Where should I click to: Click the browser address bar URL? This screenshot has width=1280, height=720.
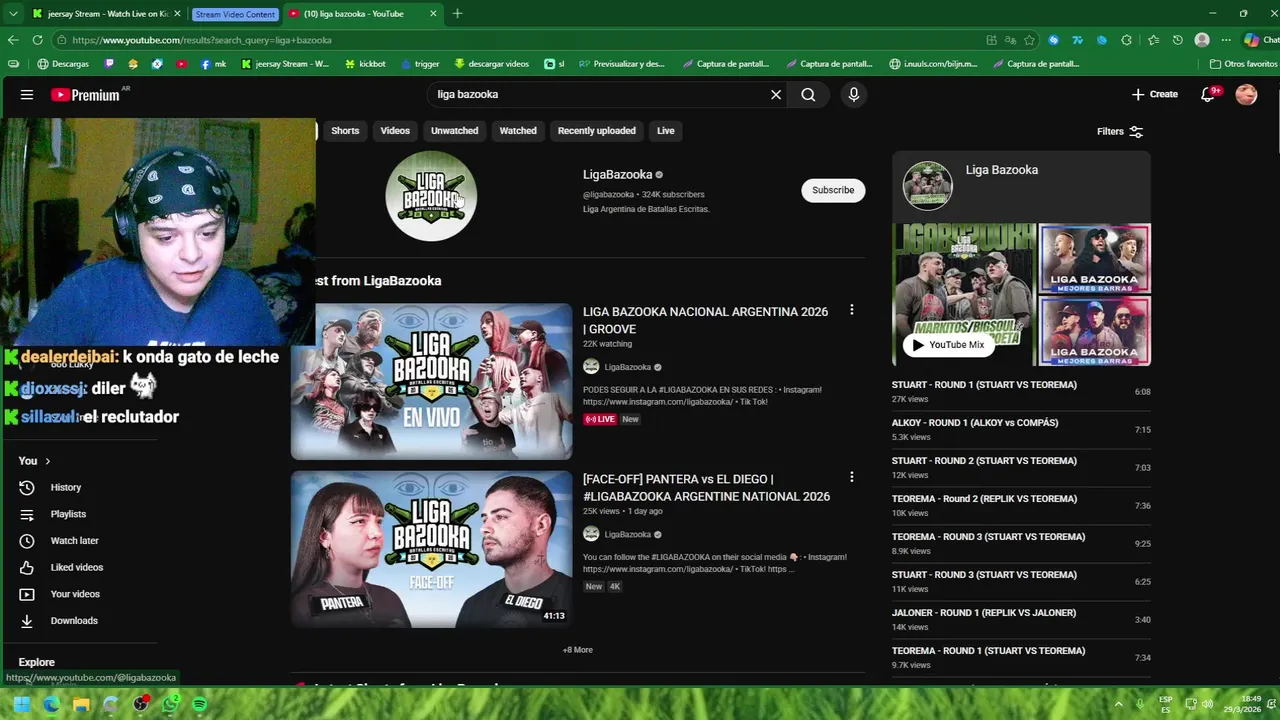201,40
